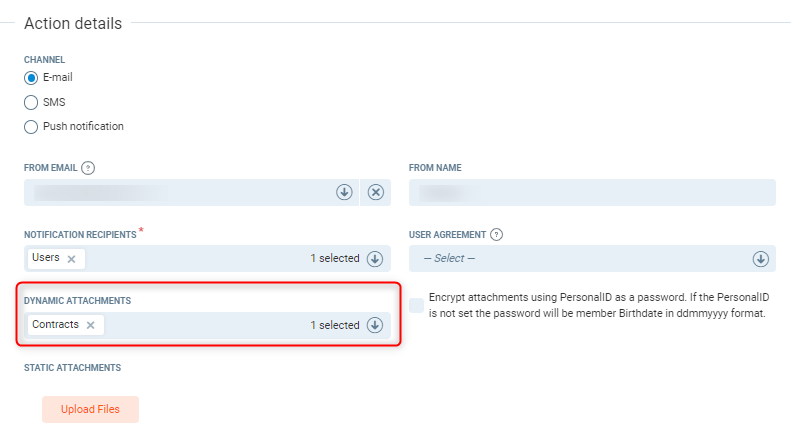
Task: Remove the Contracts attachment tag
Action: [x=90, y=325]
